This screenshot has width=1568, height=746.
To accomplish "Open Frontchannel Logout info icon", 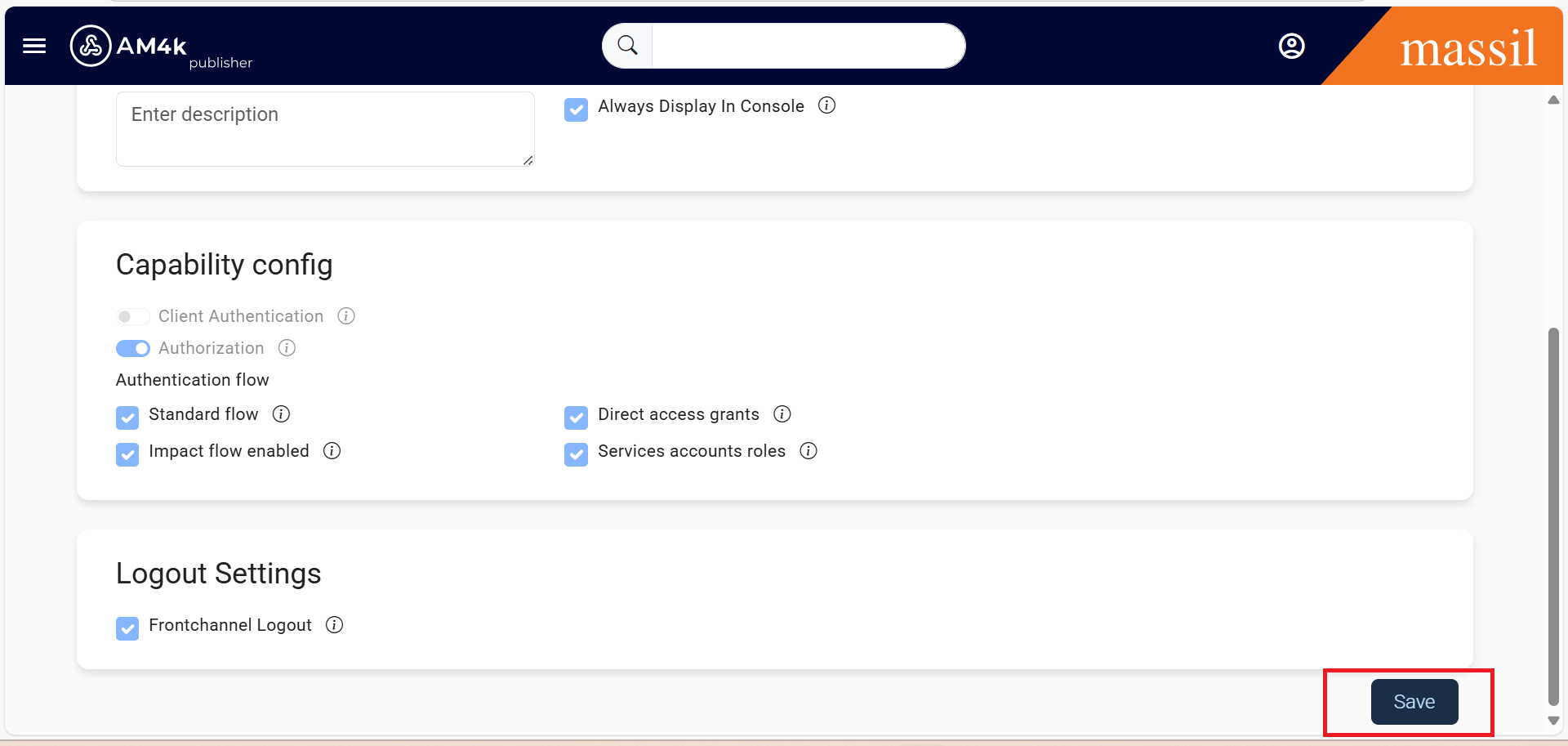I will coord(334,625).
